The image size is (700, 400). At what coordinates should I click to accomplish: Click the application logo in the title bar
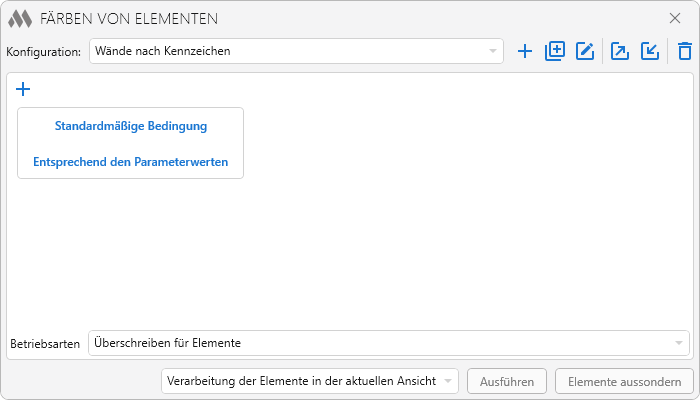tap(21, 18)
